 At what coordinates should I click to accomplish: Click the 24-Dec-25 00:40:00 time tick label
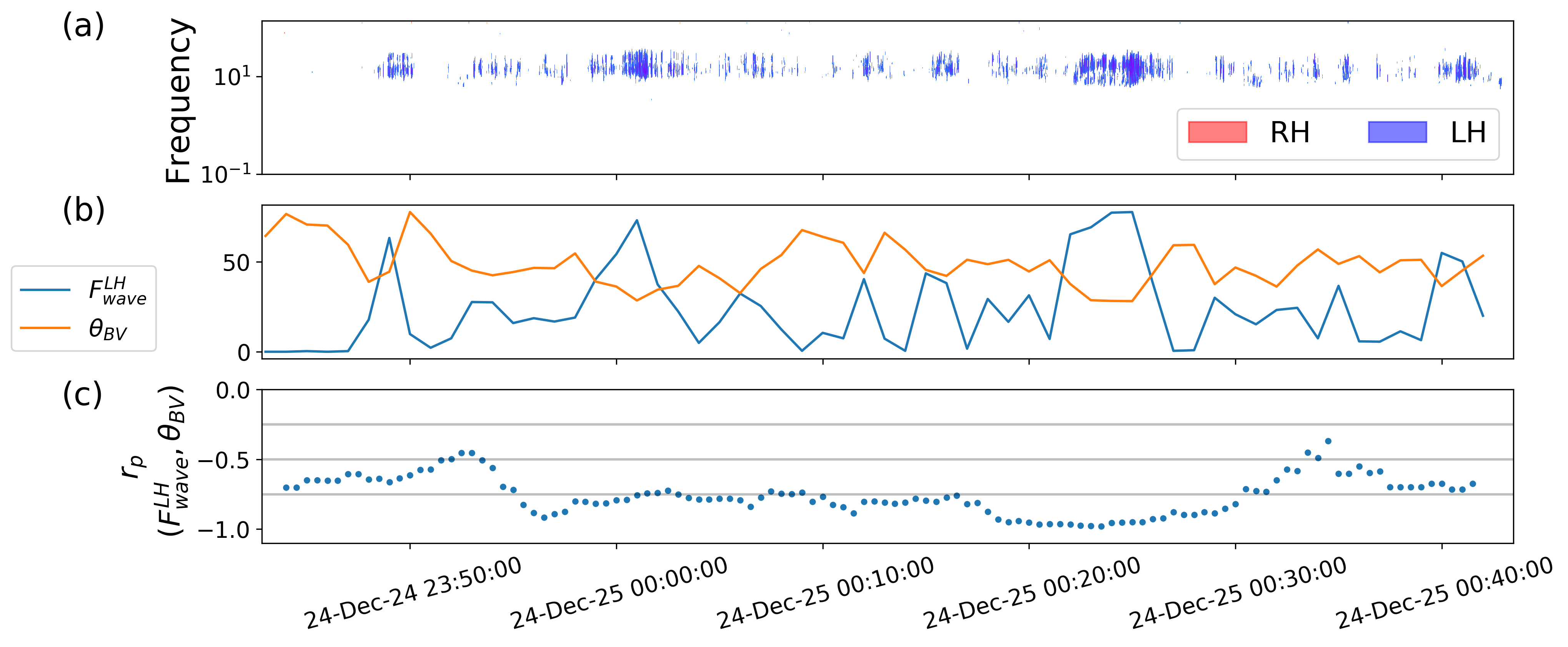1444,593
